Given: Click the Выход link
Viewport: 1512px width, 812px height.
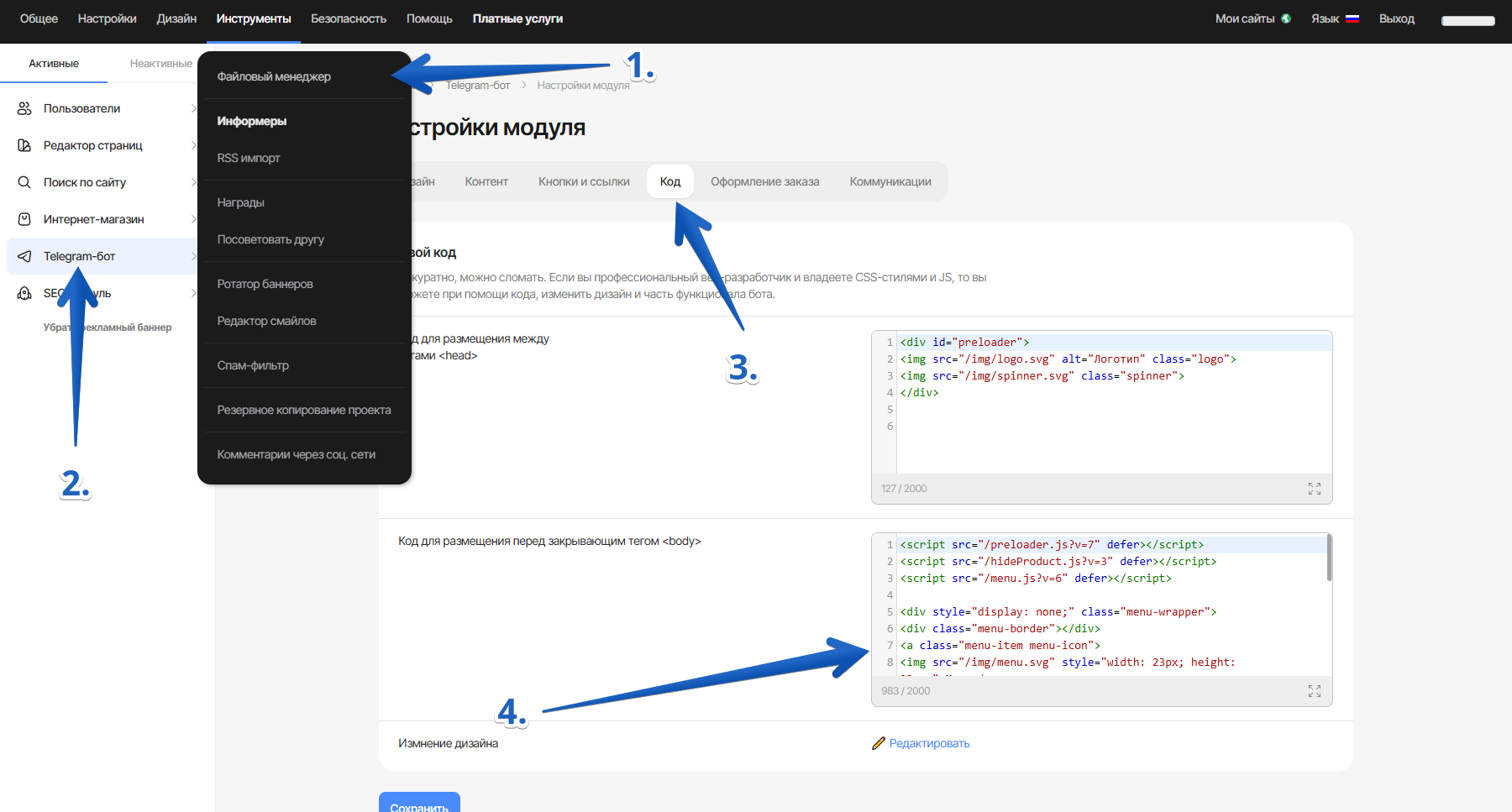Looking at the screenshot, I should pyautogui.click(x=1397, y=18).
